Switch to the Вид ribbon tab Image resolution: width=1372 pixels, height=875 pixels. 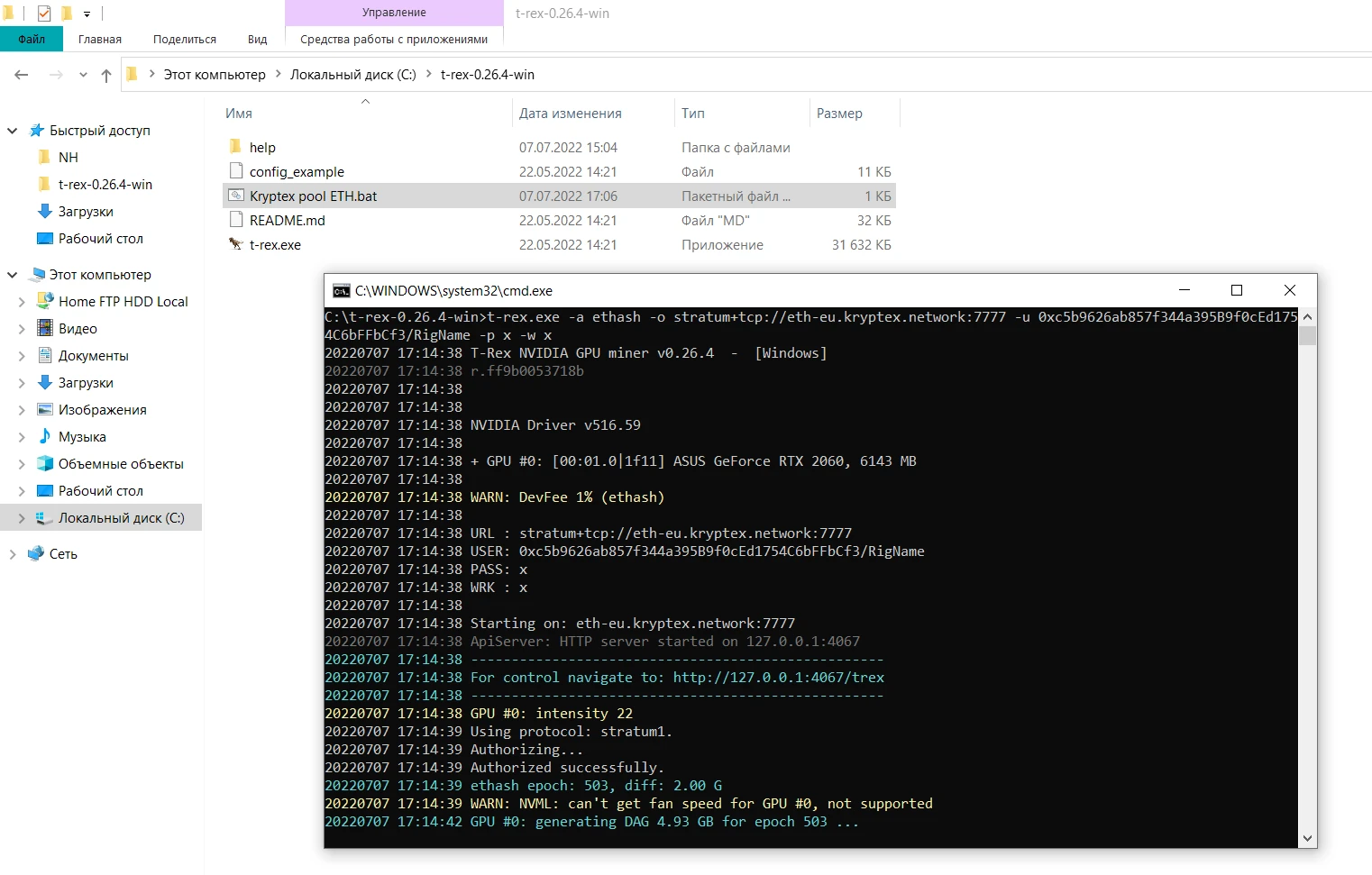(x=257, y=39)
